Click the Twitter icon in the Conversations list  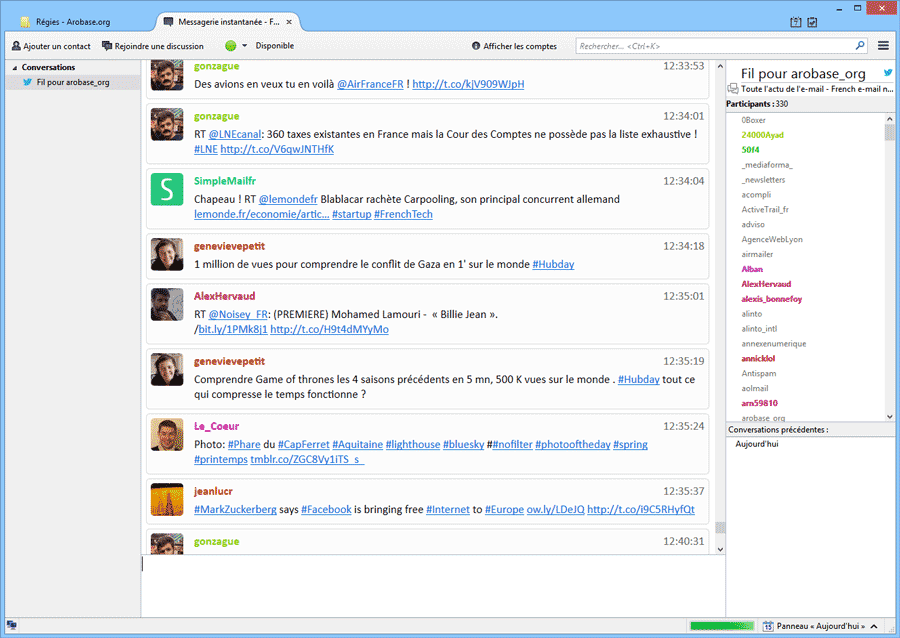27,82
